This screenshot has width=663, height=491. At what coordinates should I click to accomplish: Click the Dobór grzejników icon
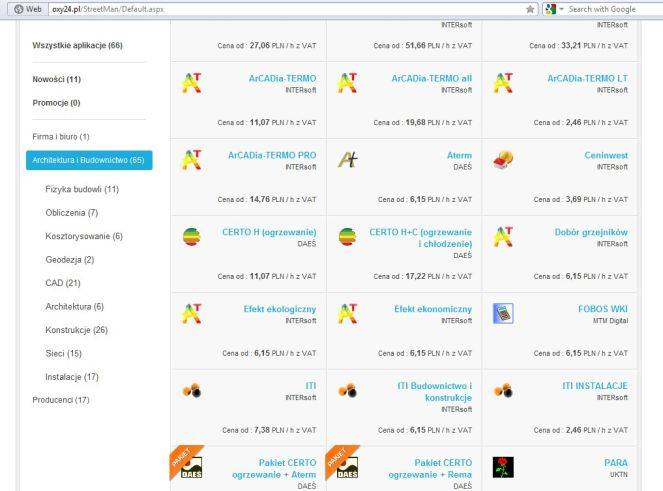tap(503, 236)
